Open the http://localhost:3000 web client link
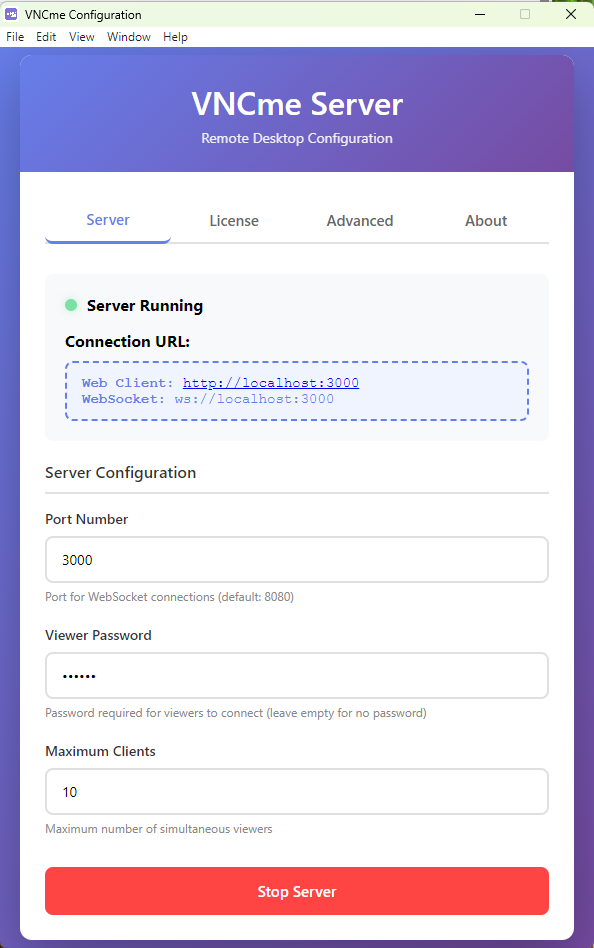 point(271,383)
